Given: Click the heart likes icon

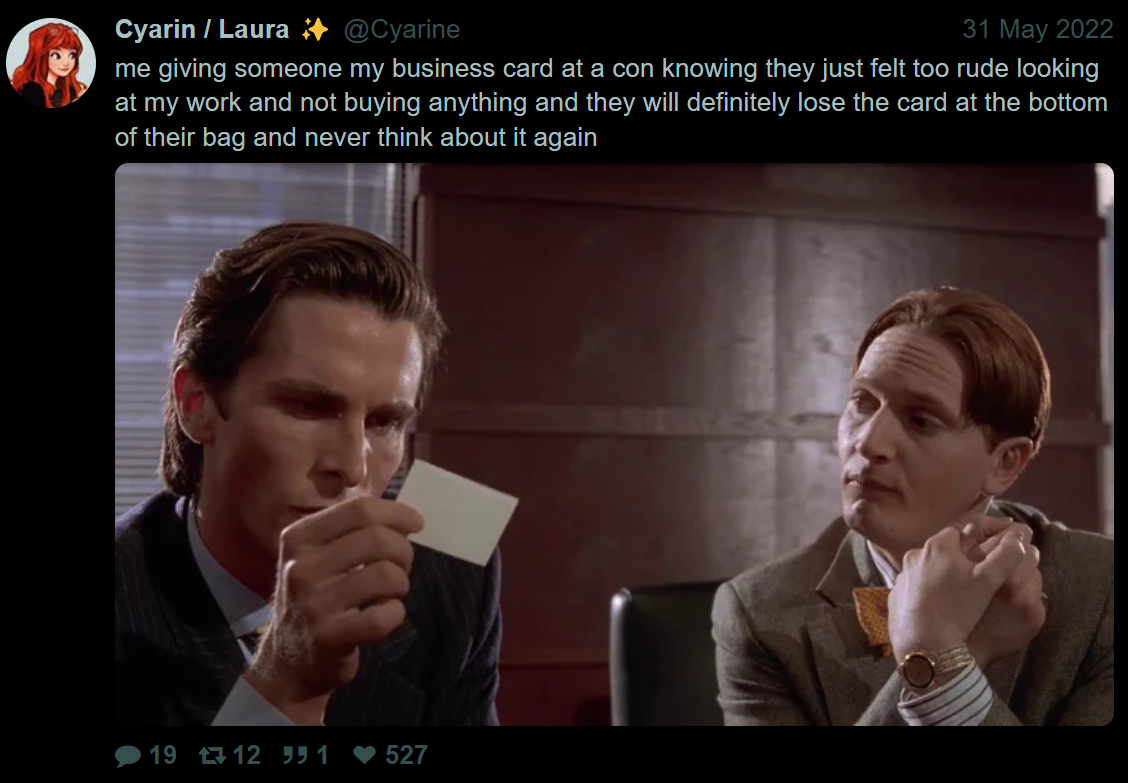Looking at the screenshot, I should (365, 754).
